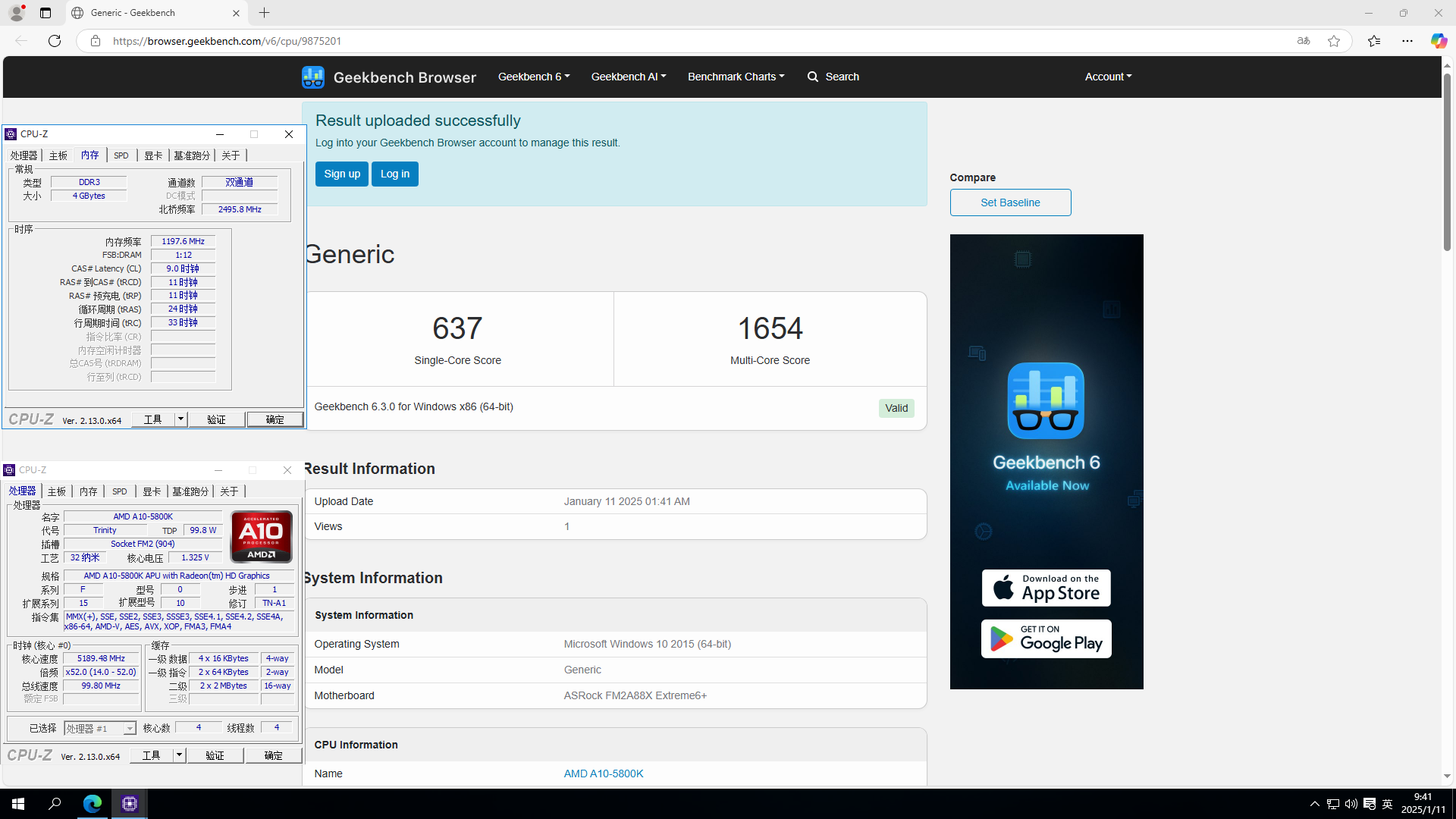Click Download on the App Store badge

1046,588
